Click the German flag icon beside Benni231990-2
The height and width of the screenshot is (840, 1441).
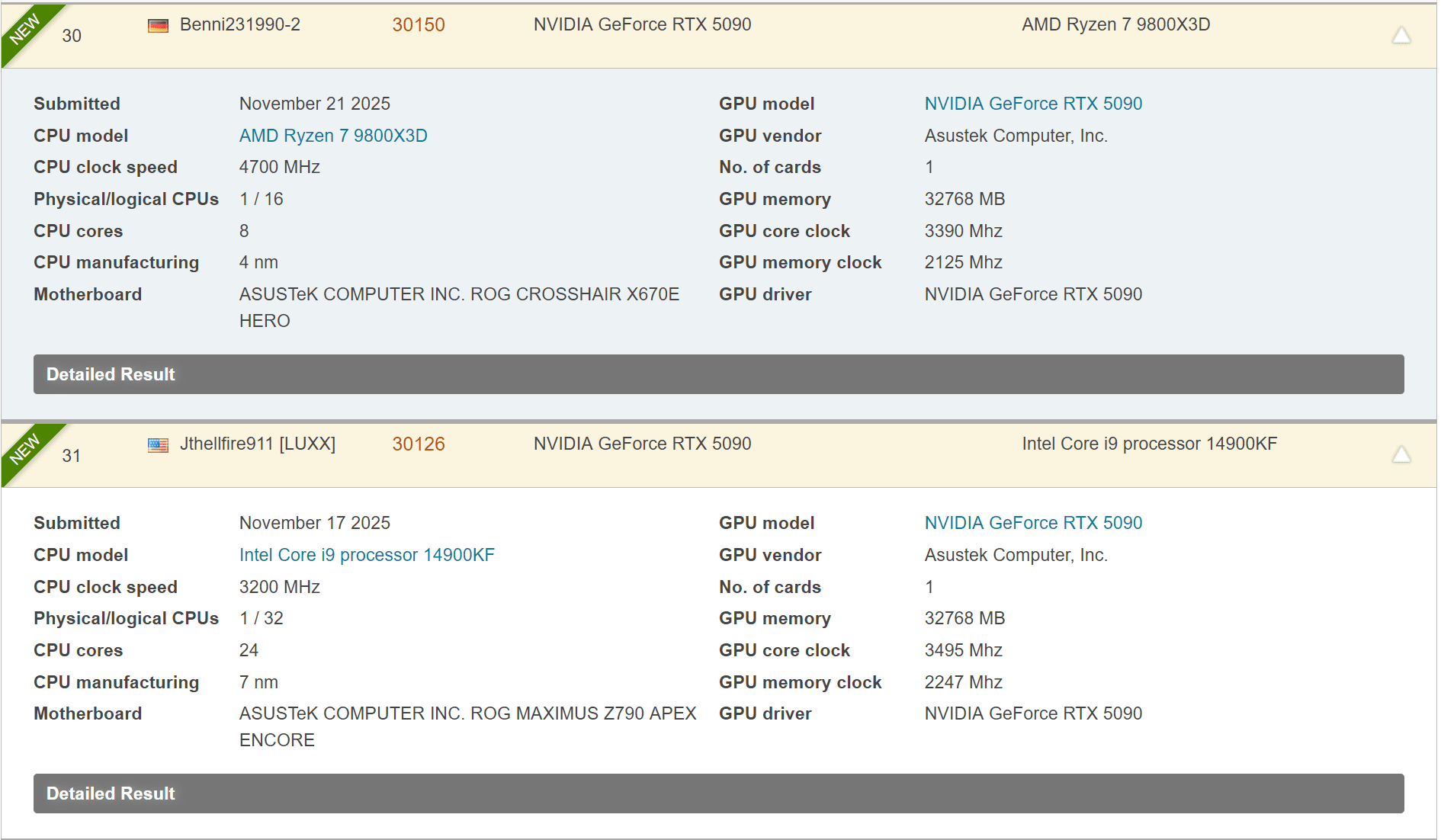pyautogui.click(x=158, y=25)
